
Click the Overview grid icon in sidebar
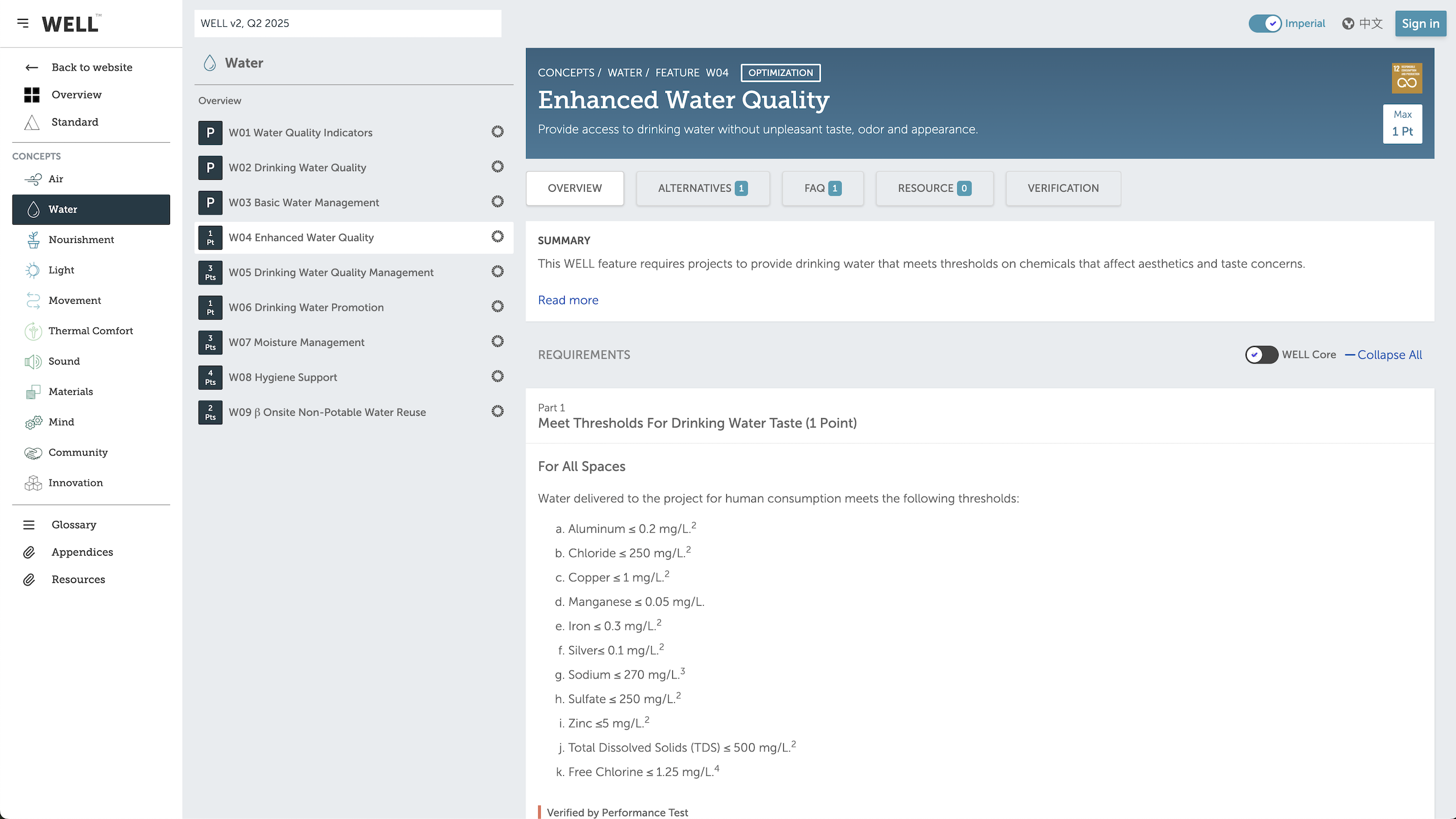tap(32, 95)
